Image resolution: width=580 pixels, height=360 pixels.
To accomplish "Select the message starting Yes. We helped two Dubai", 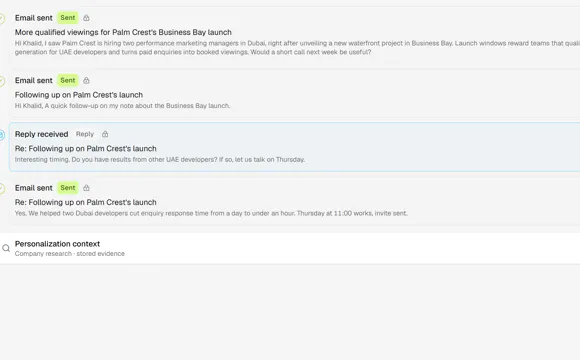I will 211,213.
